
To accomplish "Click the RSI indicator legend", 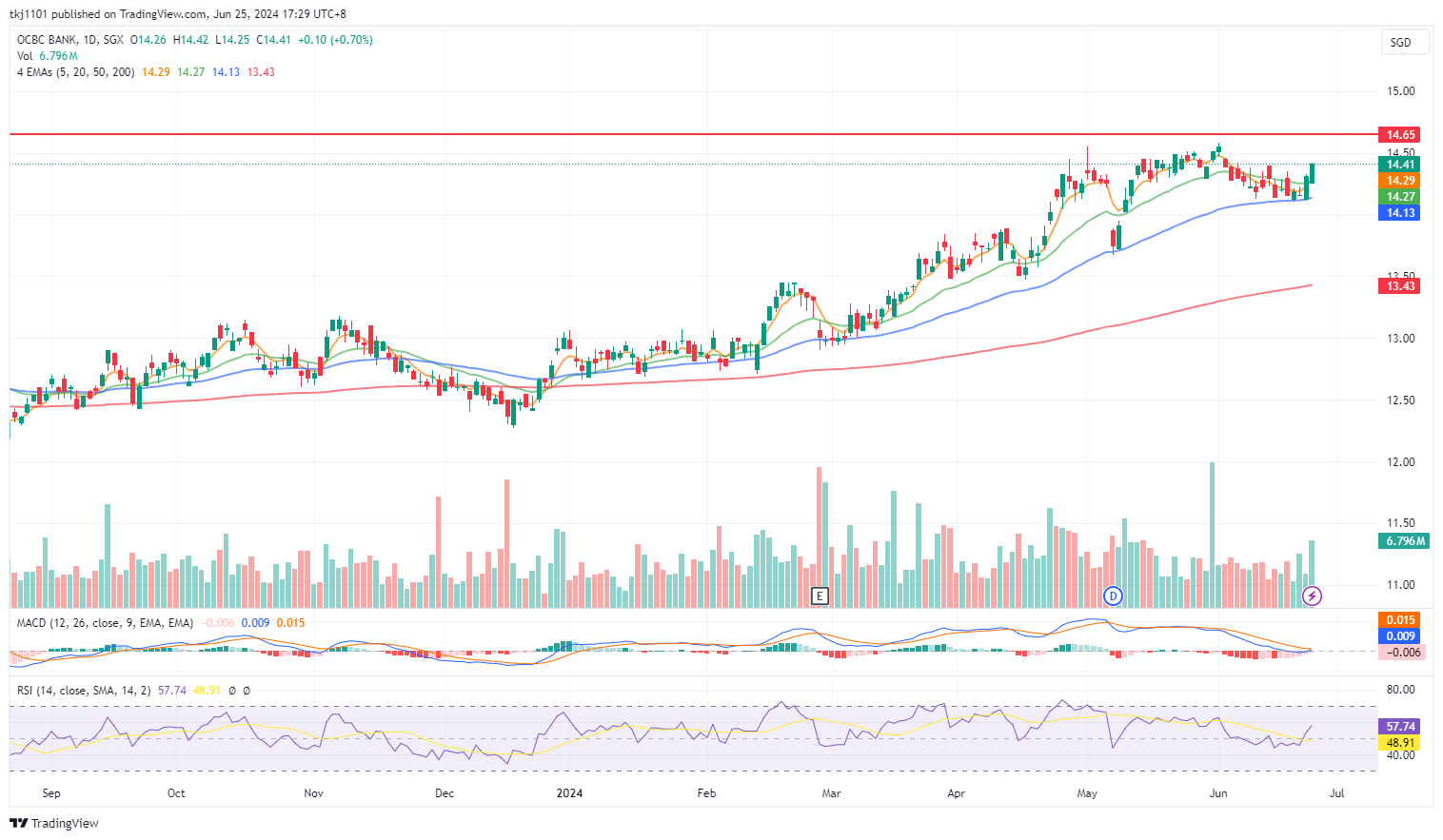I will click(84, 691).
